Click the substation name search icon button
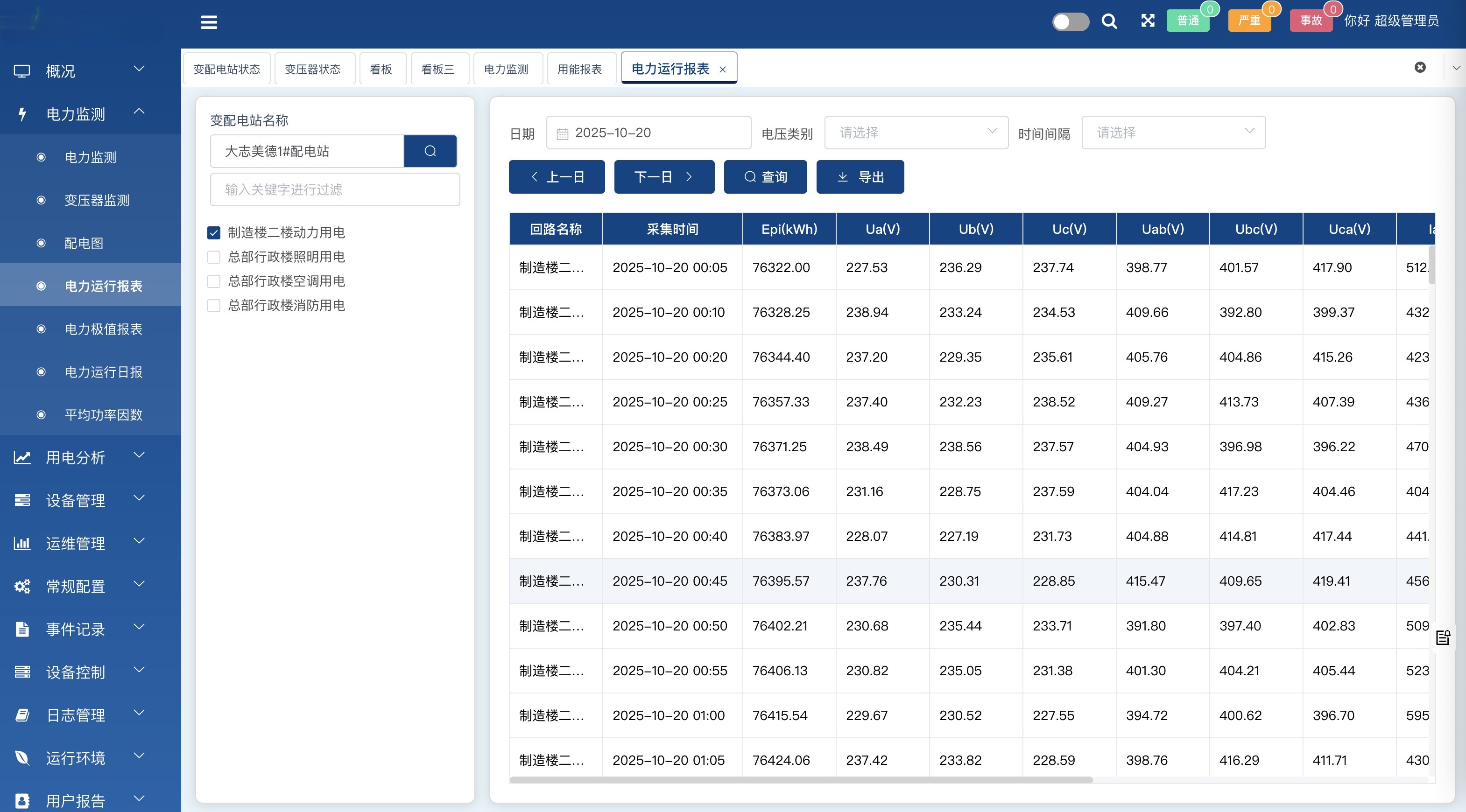Screen dimensions: 1466x812 pos(430,151)
